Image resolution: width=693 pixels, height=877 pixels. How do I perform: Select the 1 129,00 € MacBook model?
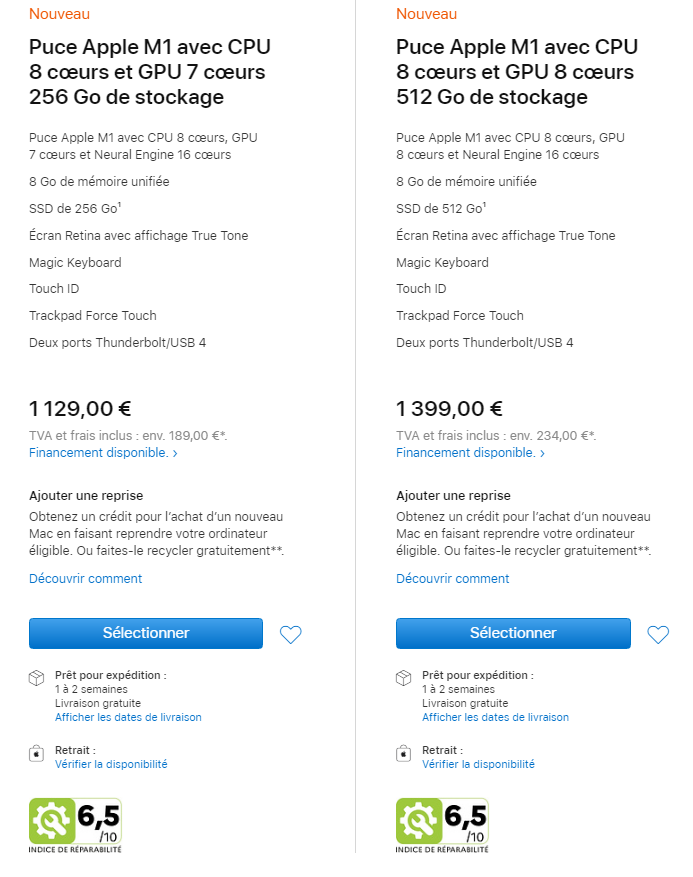click(x=146, y=633)
